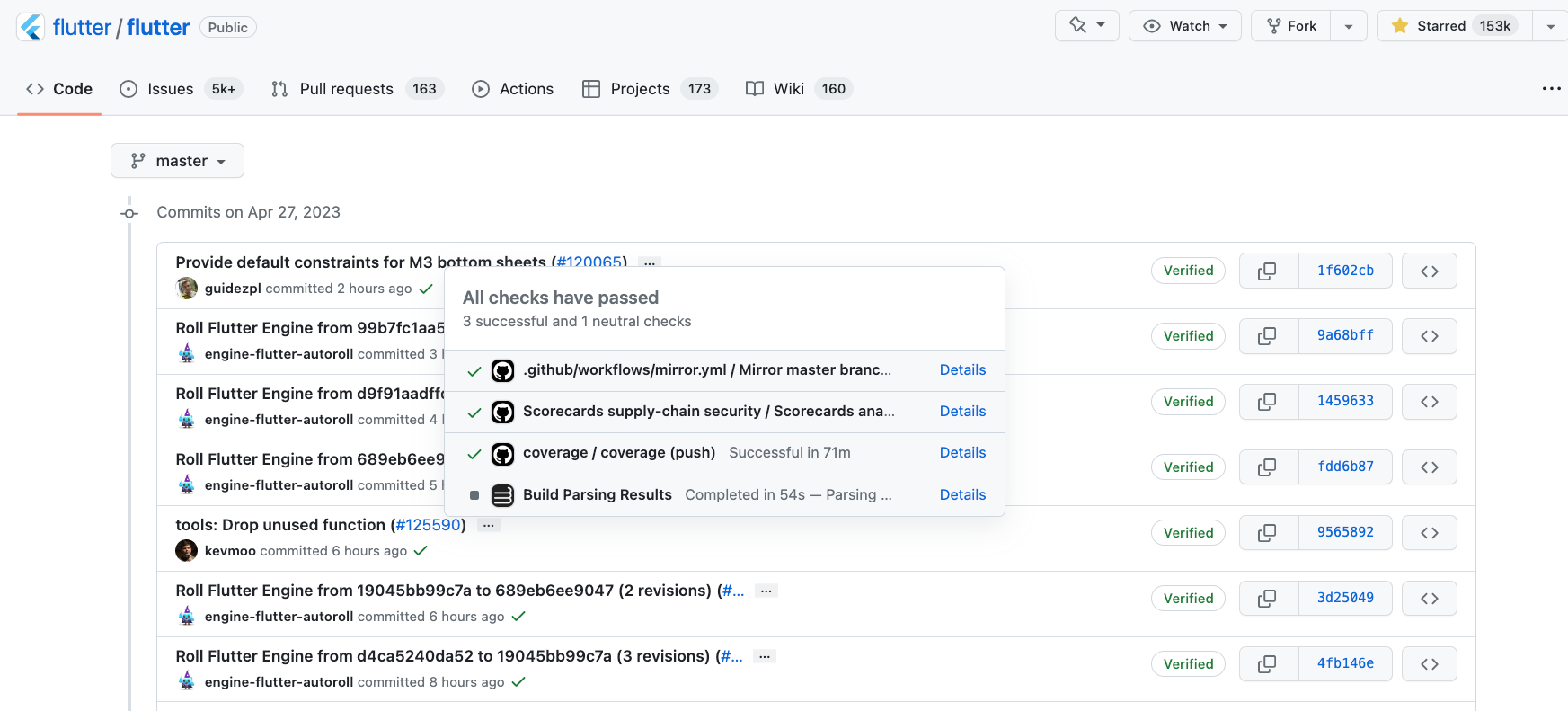Screen dimensions: 1568x711
Task: Expand the Fork options arrow
Action: 1349,26
